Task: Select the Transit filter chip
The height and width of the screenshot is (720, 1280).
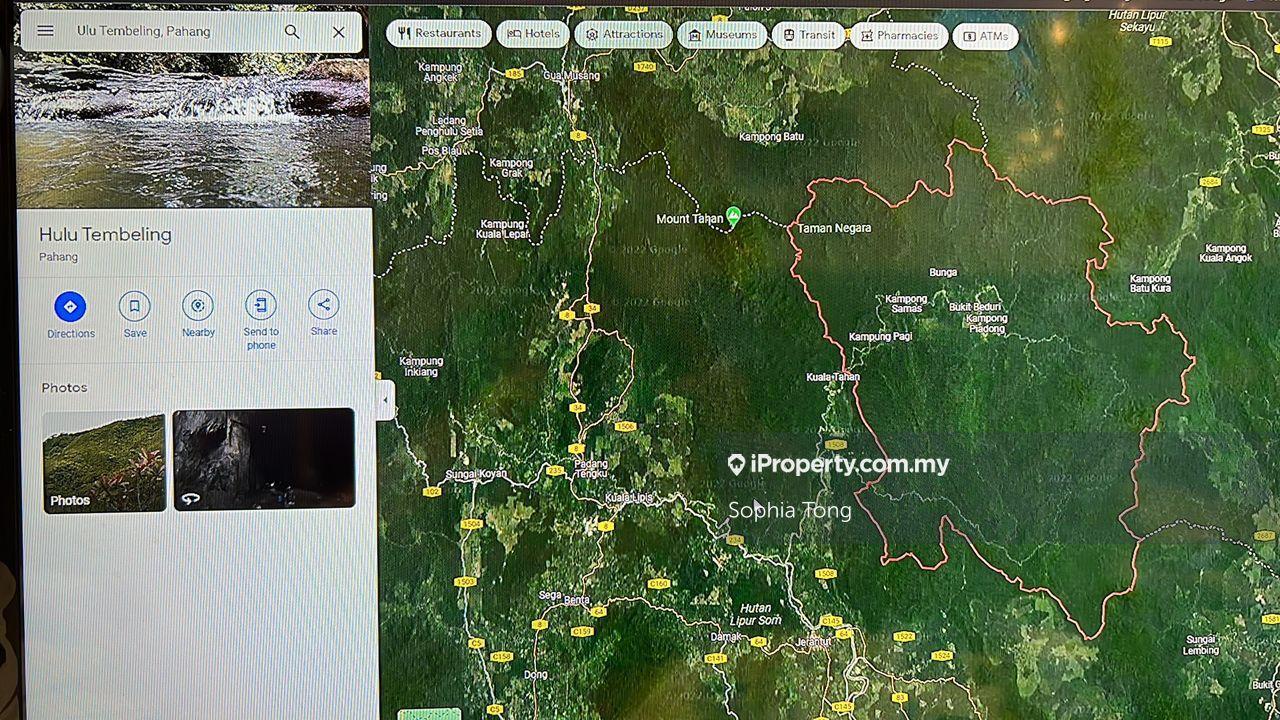Action: tap(808, 35)
